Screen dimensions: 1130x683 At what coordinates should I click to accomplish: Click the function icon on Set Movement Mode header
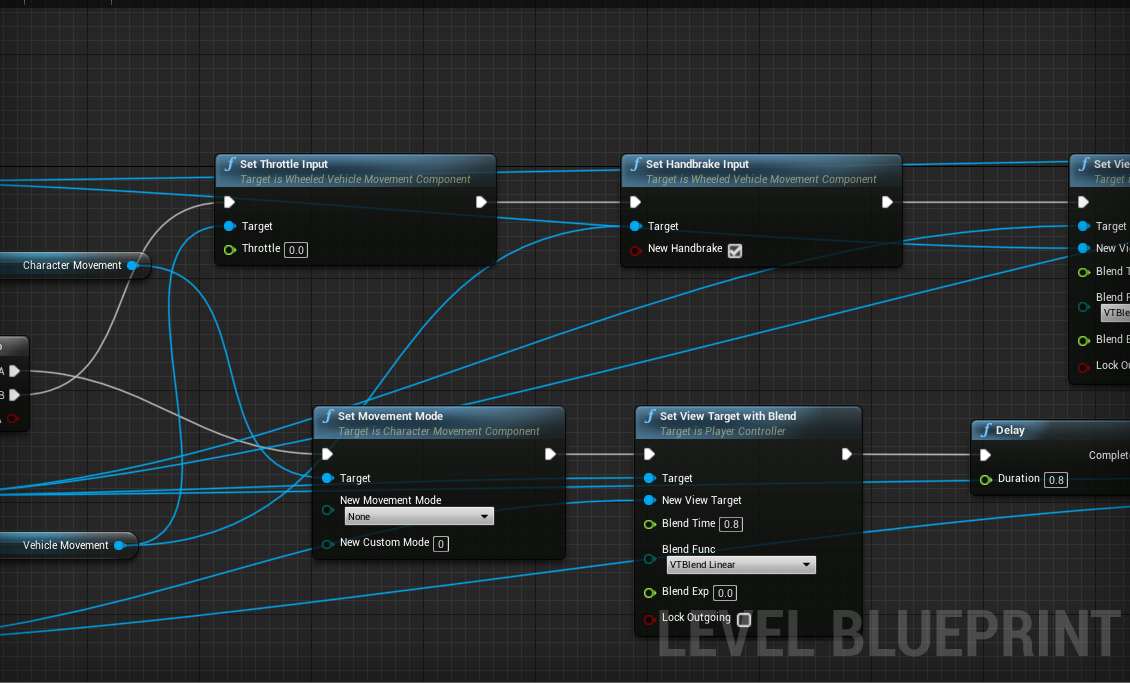(x=329, y=416)
